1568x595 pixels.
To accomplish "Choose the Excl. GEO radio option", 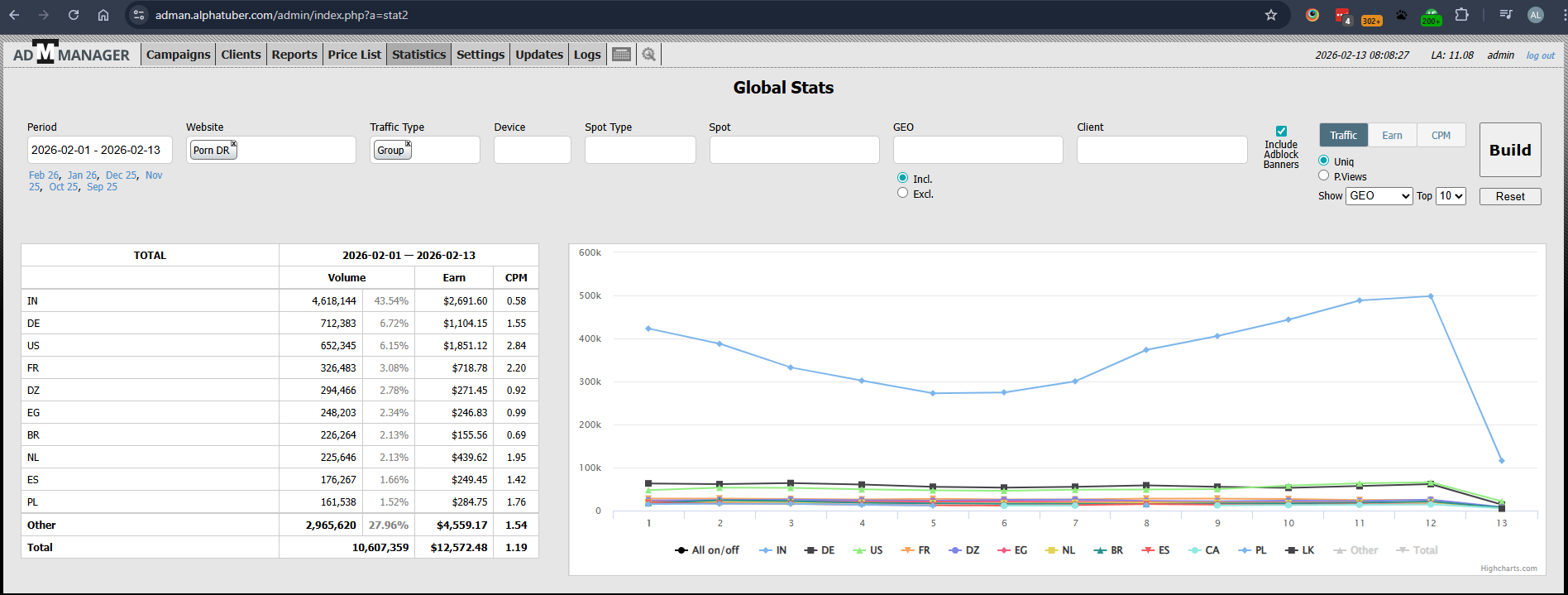I will pyautogui.click(x=902, y=193).
